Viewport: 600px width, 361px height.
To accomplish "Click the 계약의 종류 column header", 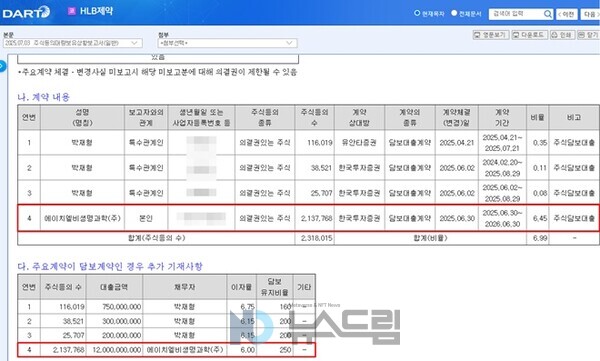I will point(410,118).
